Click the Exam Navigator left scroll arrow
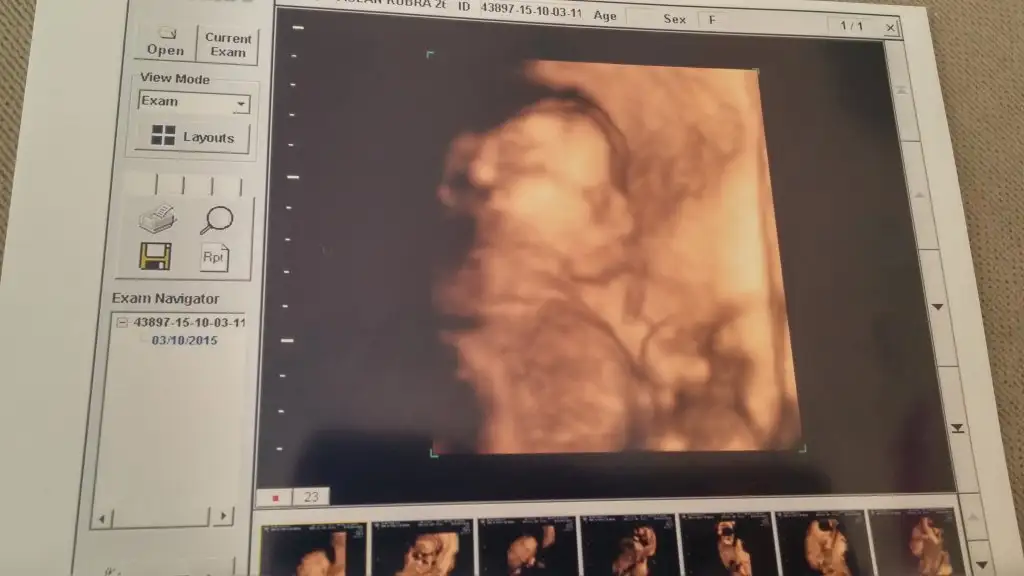Viewport: 1024px width, 576px height. pos(102,519)
